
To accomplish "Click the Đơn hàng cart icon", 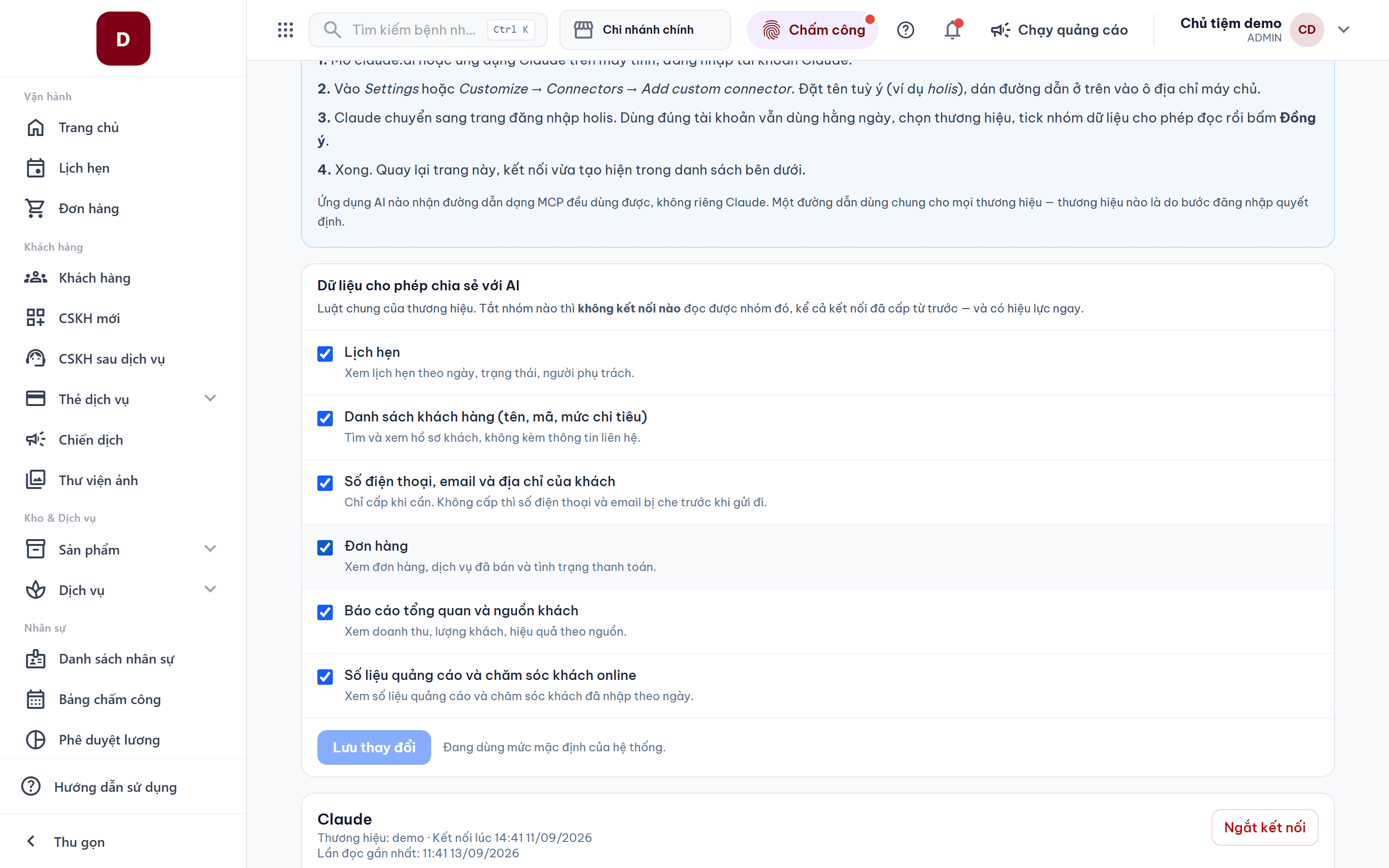I will coord(36,208).
